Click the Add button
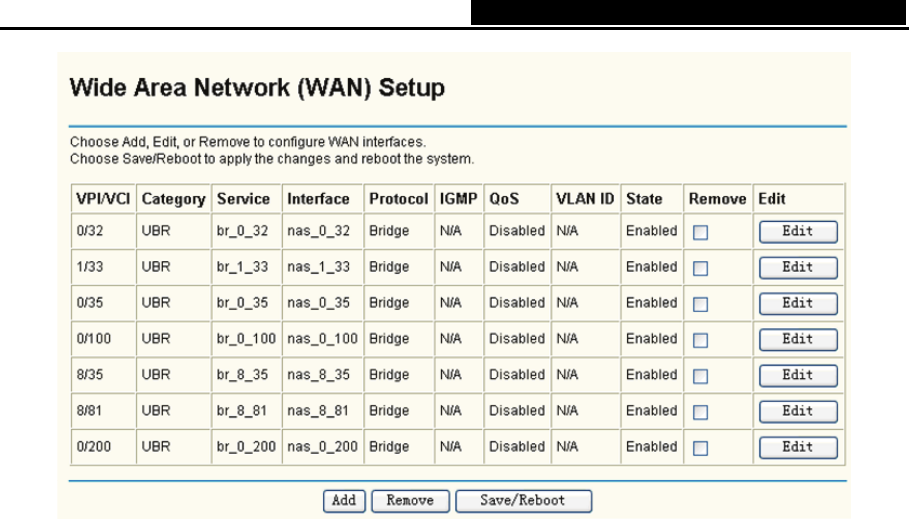The image size is (909, 519). pos(343,501)
